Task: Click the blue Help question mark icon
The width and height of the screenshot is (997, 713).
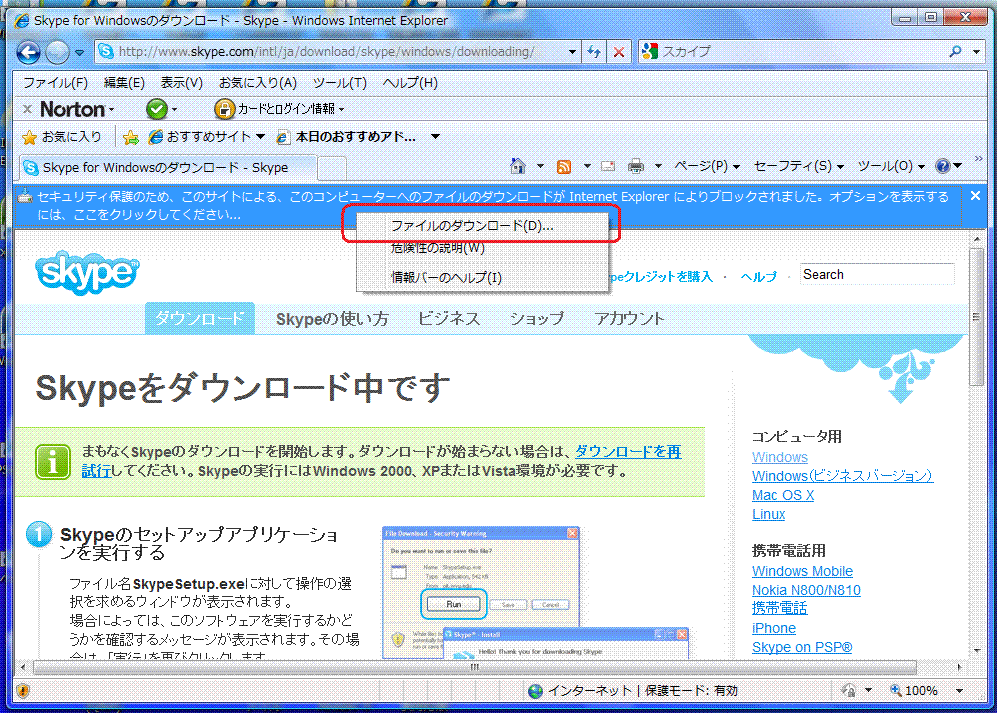Action: coord(943,167)
